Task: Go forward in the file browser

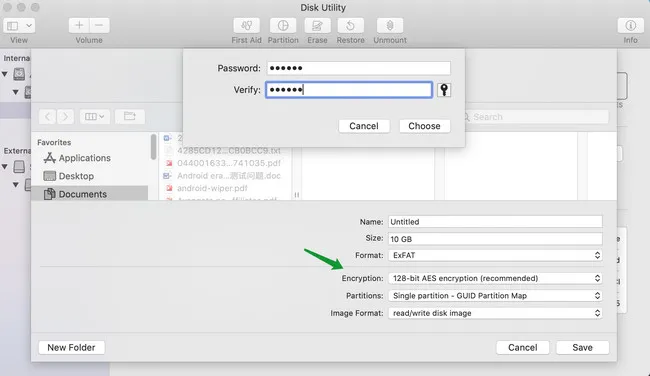Action: (x=65, y=116)
